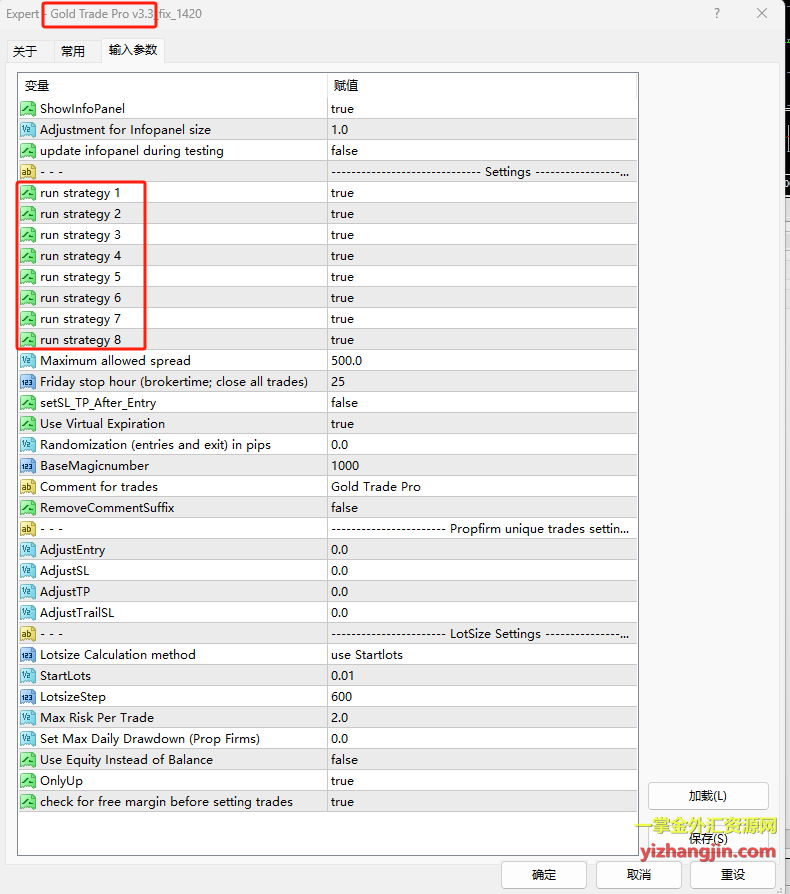Click the 确定 button
Viewport: 790px width, 894px height.
[x=544, y=875]
